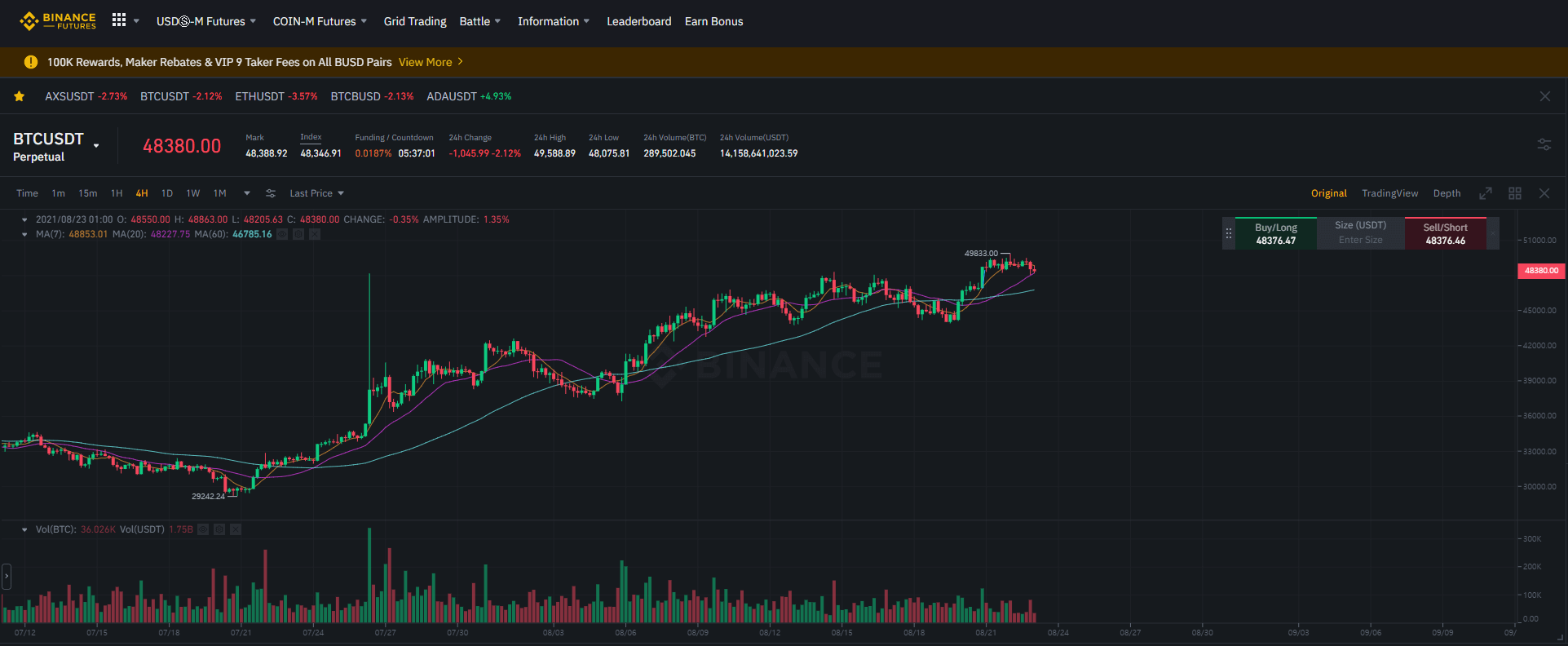Click the Size (USDT) input field
The height and width of the screenshot is (646, 1568).
(x=1361, y=233)
